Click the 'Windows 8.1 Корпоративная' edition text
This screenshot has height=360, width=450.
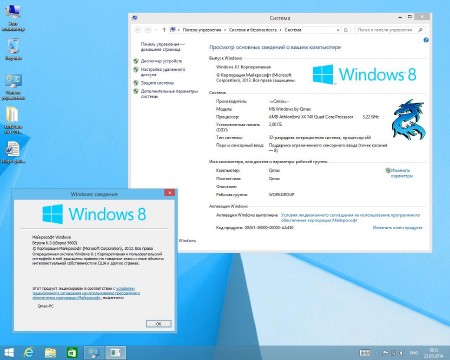243,67
